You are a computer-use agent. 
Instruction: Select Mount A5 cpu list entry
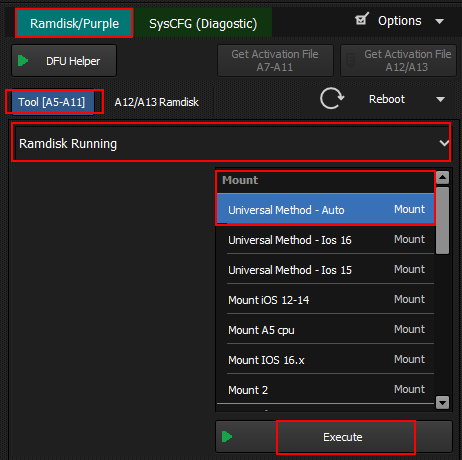[326, 330]
